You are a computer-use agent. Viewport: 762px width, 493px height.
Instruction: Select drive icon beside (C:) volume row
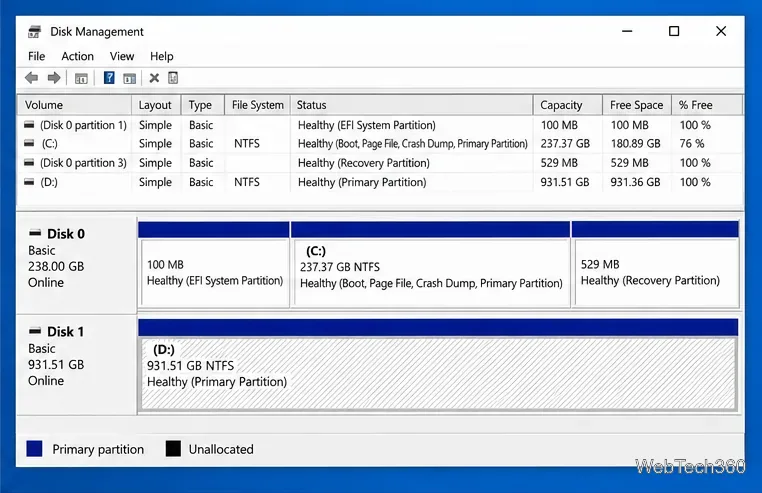(x=29, y=143)
